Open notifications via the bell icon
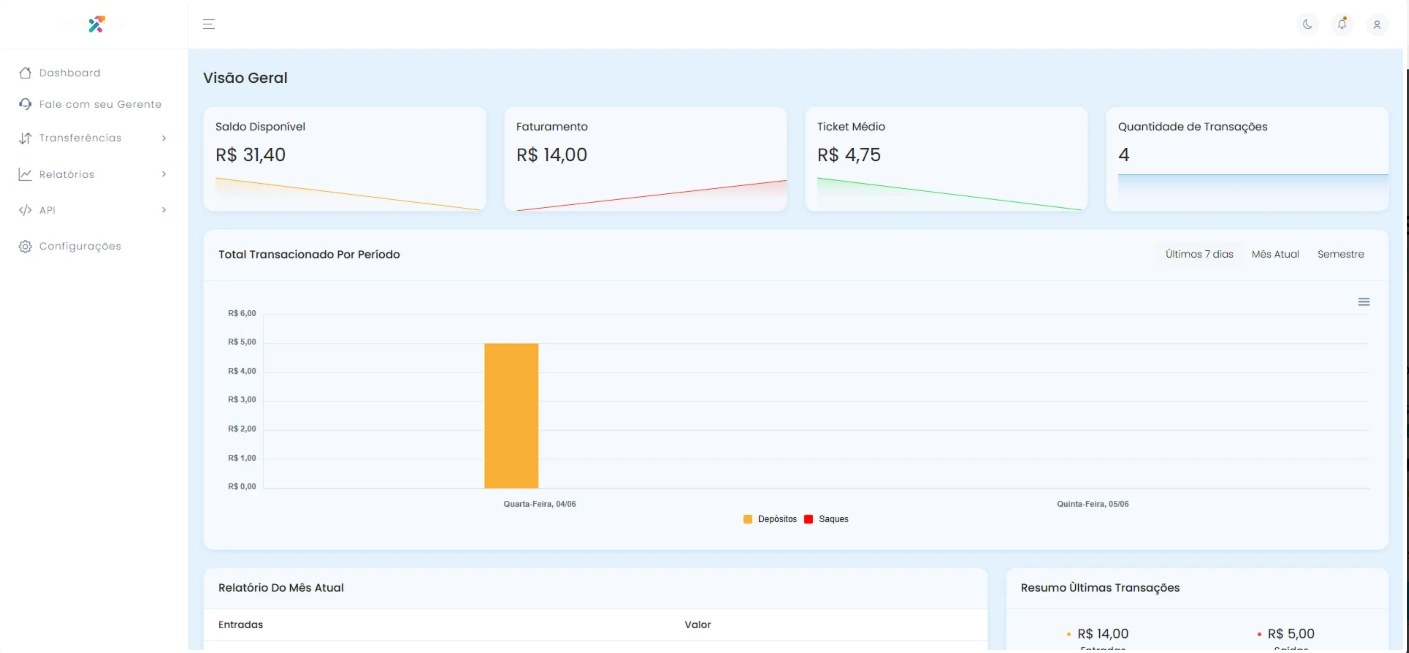The height and width of the screenshot is (653, 1409). [x=1342, y=24]
